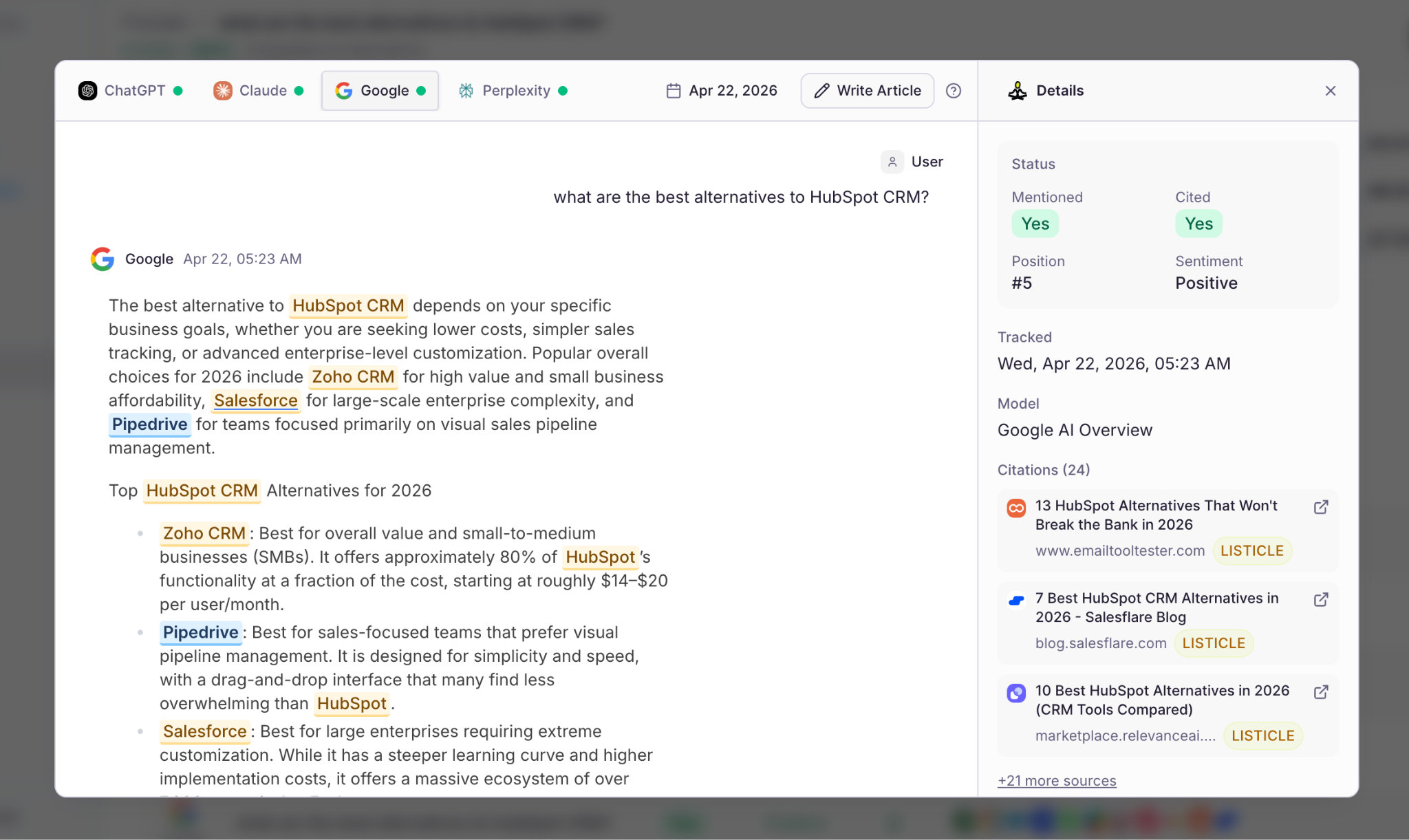Click the Google logo beside response timestamp
Screen dimensions: 1409x840
coord(103,259)
